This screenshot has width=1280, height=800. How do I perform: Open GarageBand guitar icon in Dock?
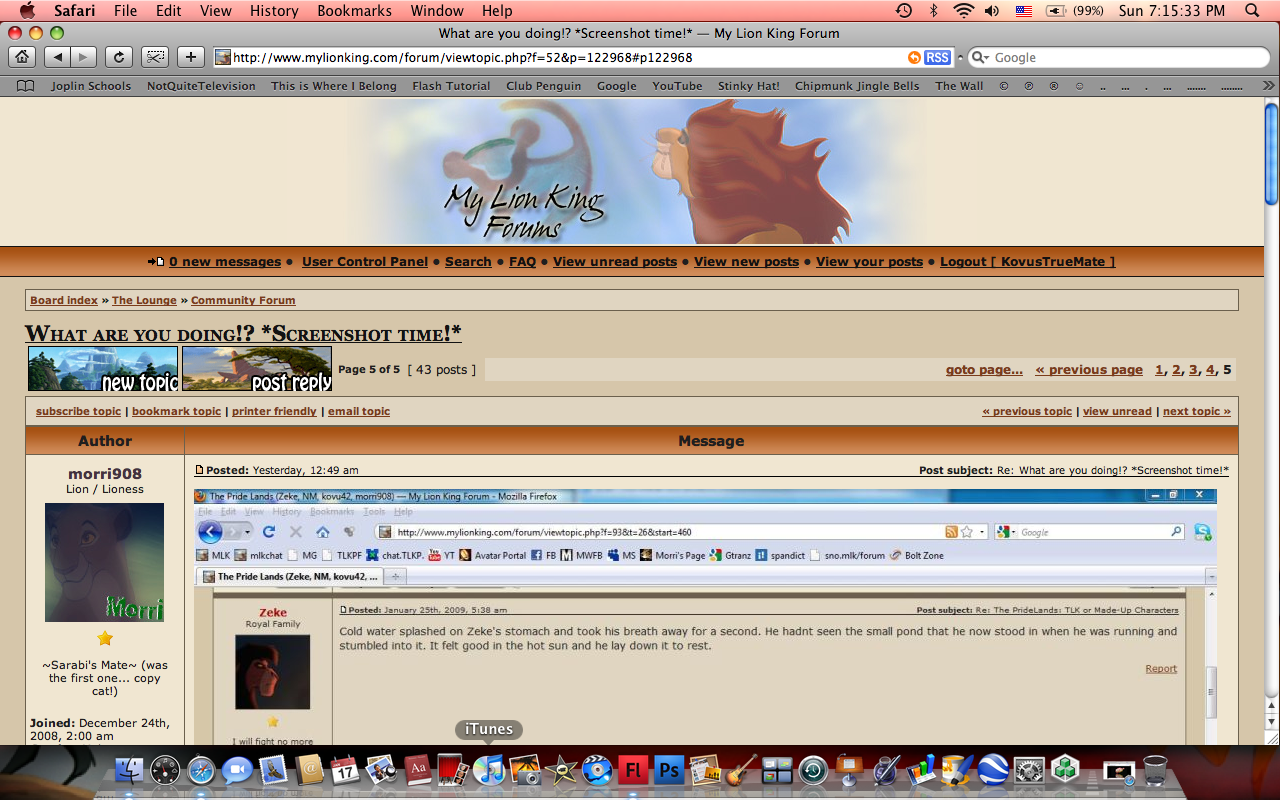pyautogui.click(x=741, y=771)
